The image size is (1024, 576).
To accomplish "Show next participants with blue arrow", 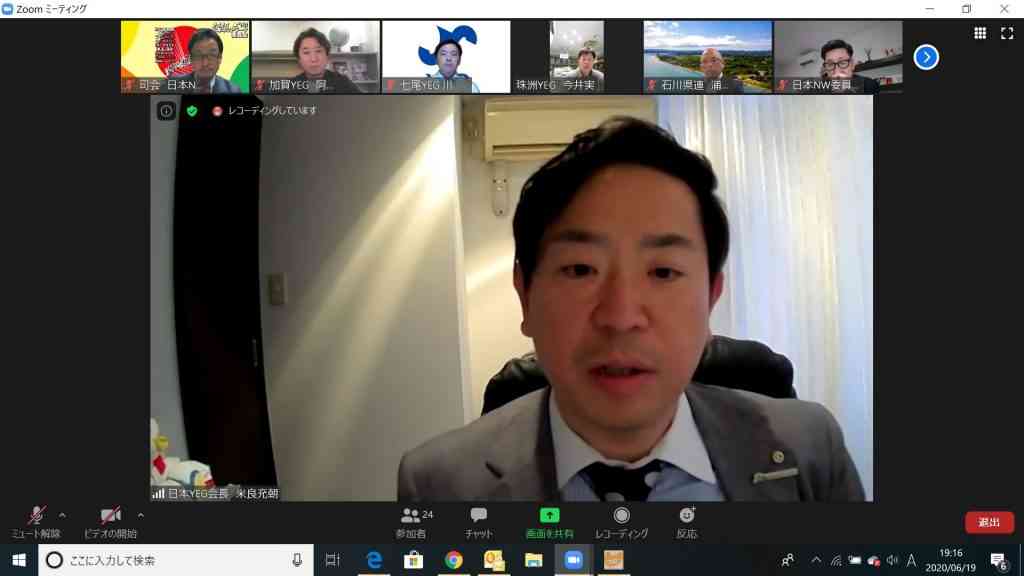I will tap(926, 57).
